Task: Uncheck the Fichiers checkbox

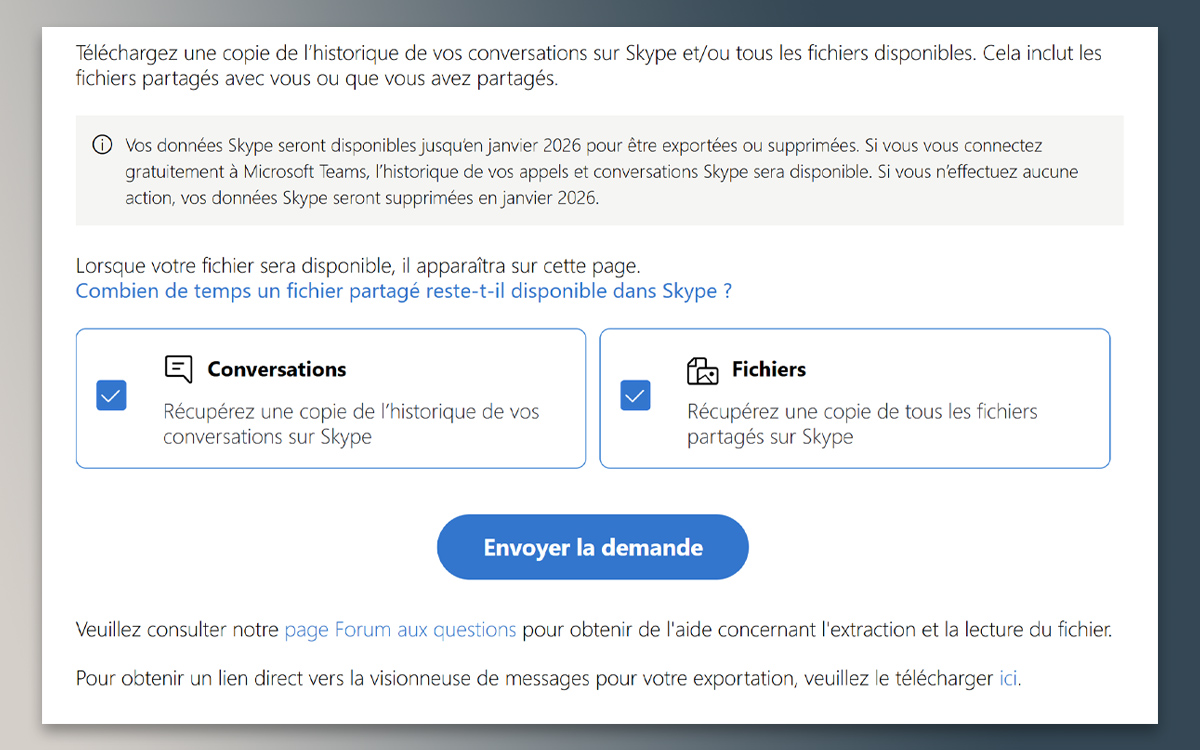Action: tap(634, 396)
